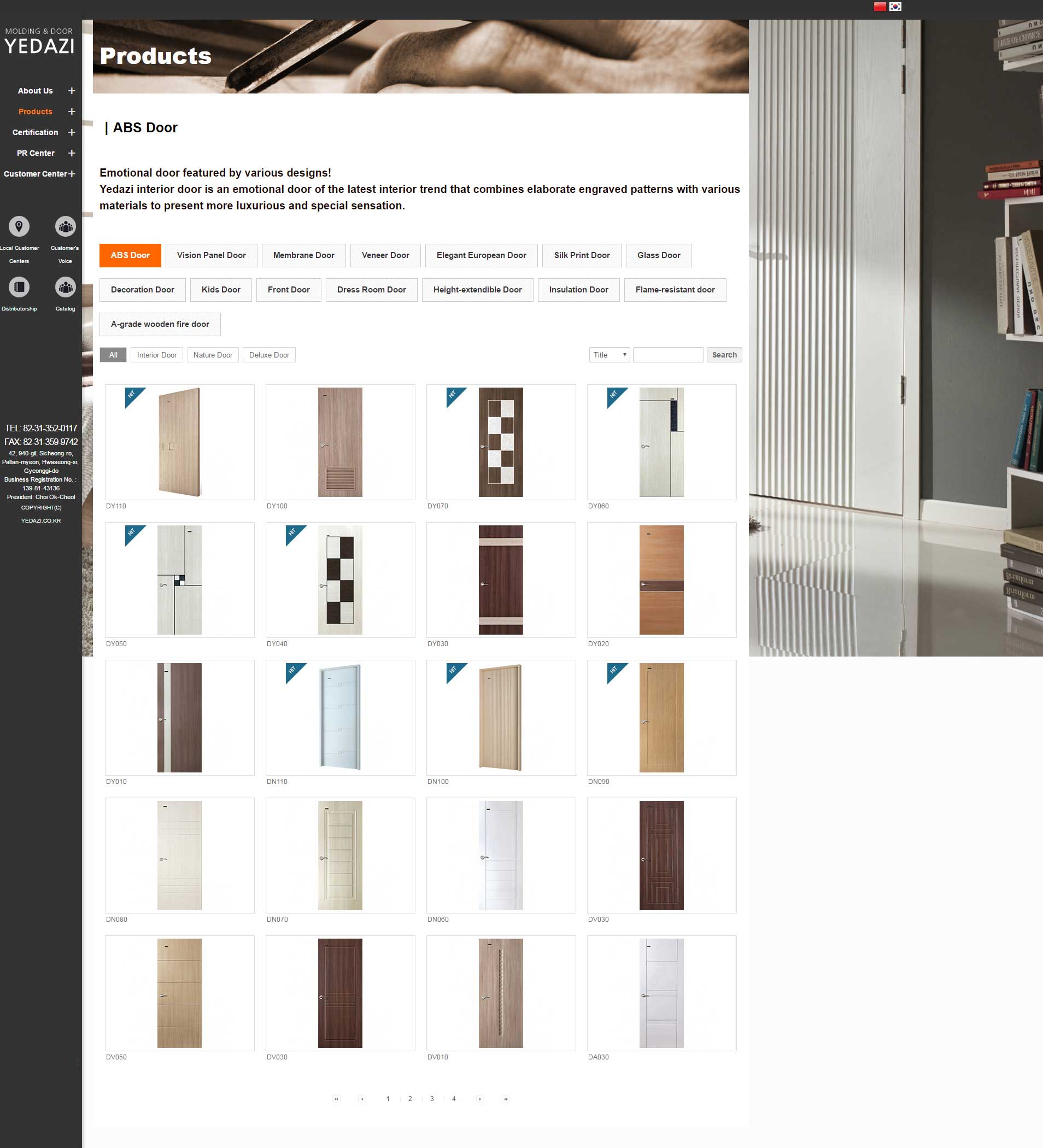This screenshot has width=1043, height=1148.
Task: Filter products by Interior Door
Action: tap(156, 355)
